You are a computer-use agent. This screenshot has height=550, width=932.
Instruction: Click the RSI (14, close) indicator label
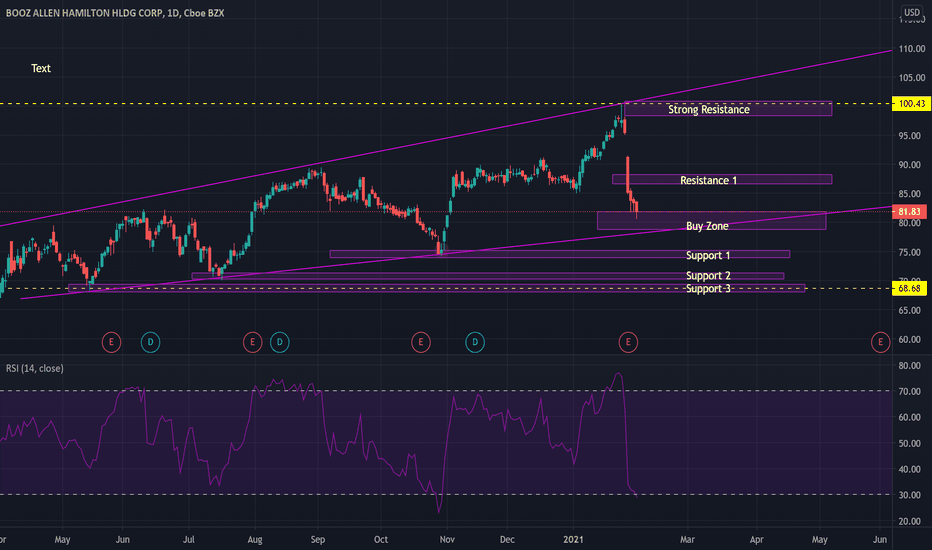(x=34, y=369)
